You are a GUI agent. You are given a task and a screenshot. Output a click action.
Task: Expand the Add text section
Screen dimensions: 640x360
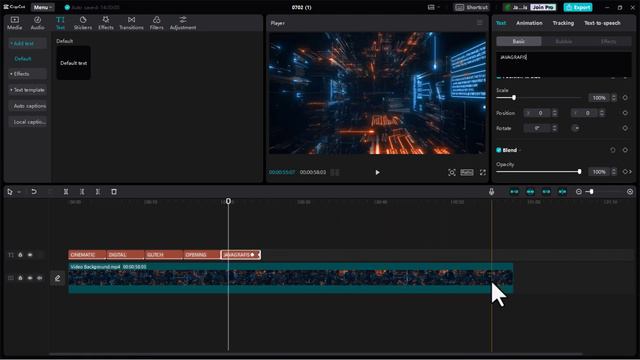click(x=27, y=43)
